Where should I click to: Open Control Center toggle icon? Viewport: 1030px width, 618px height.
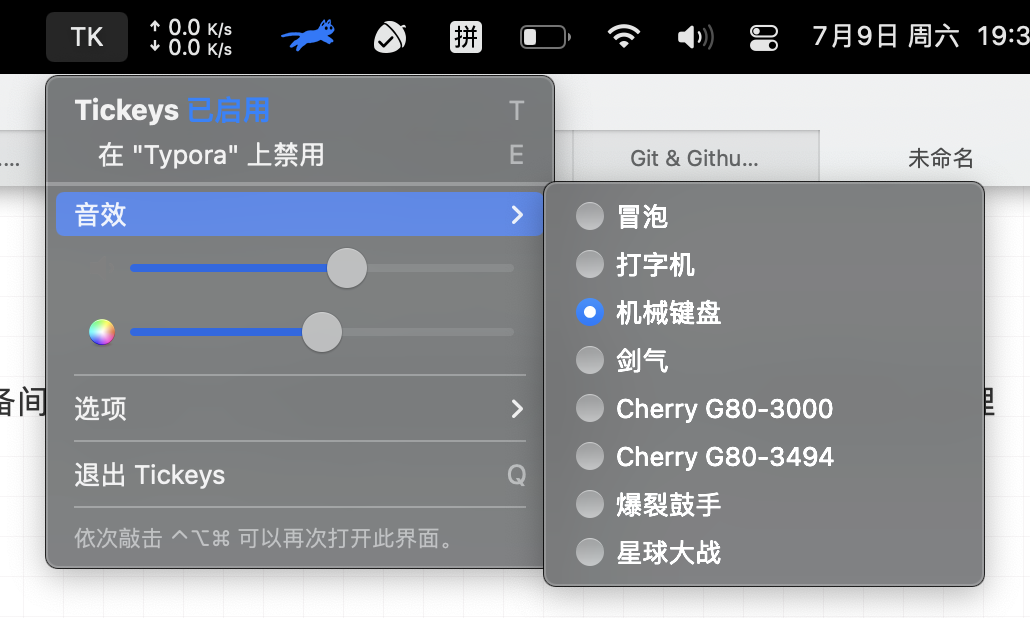pyautogui.click(x=764, y=37)
